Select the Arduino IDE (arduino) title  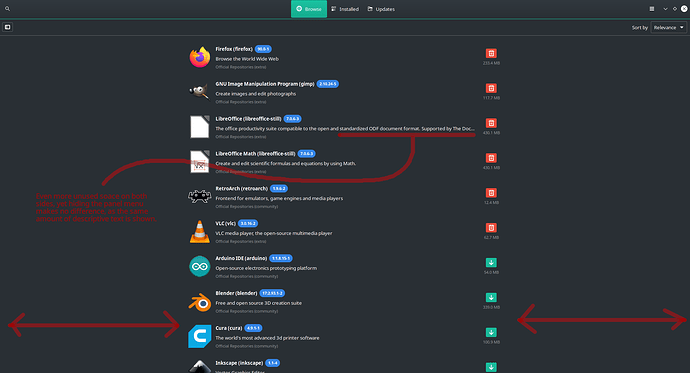click(241, 258)
